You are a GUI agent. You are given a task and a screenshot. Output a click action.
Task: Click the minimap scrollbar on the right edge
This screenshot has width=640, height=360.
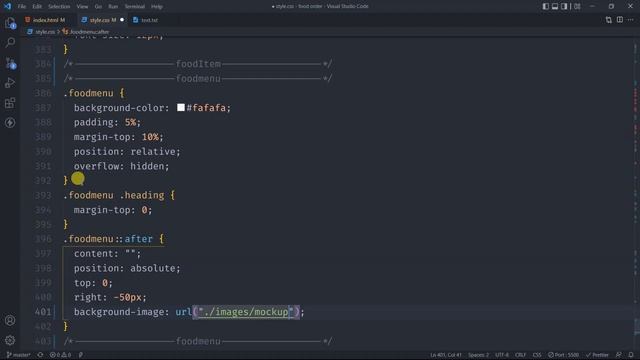click(635, 192)
